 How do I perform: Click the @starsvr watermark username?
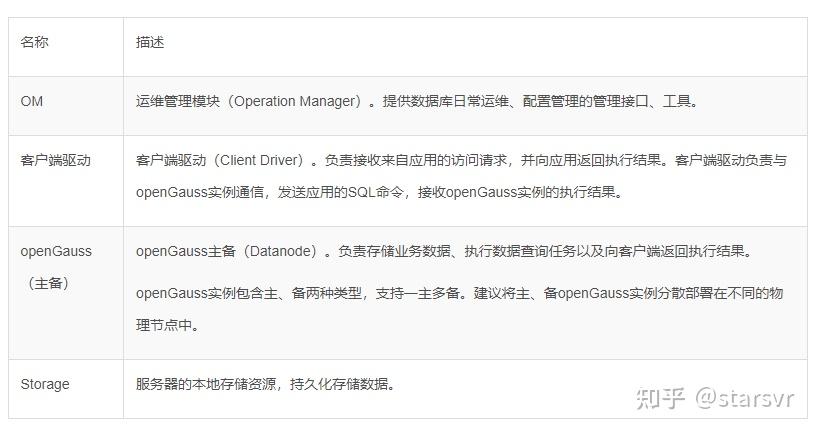click(745, 398)
